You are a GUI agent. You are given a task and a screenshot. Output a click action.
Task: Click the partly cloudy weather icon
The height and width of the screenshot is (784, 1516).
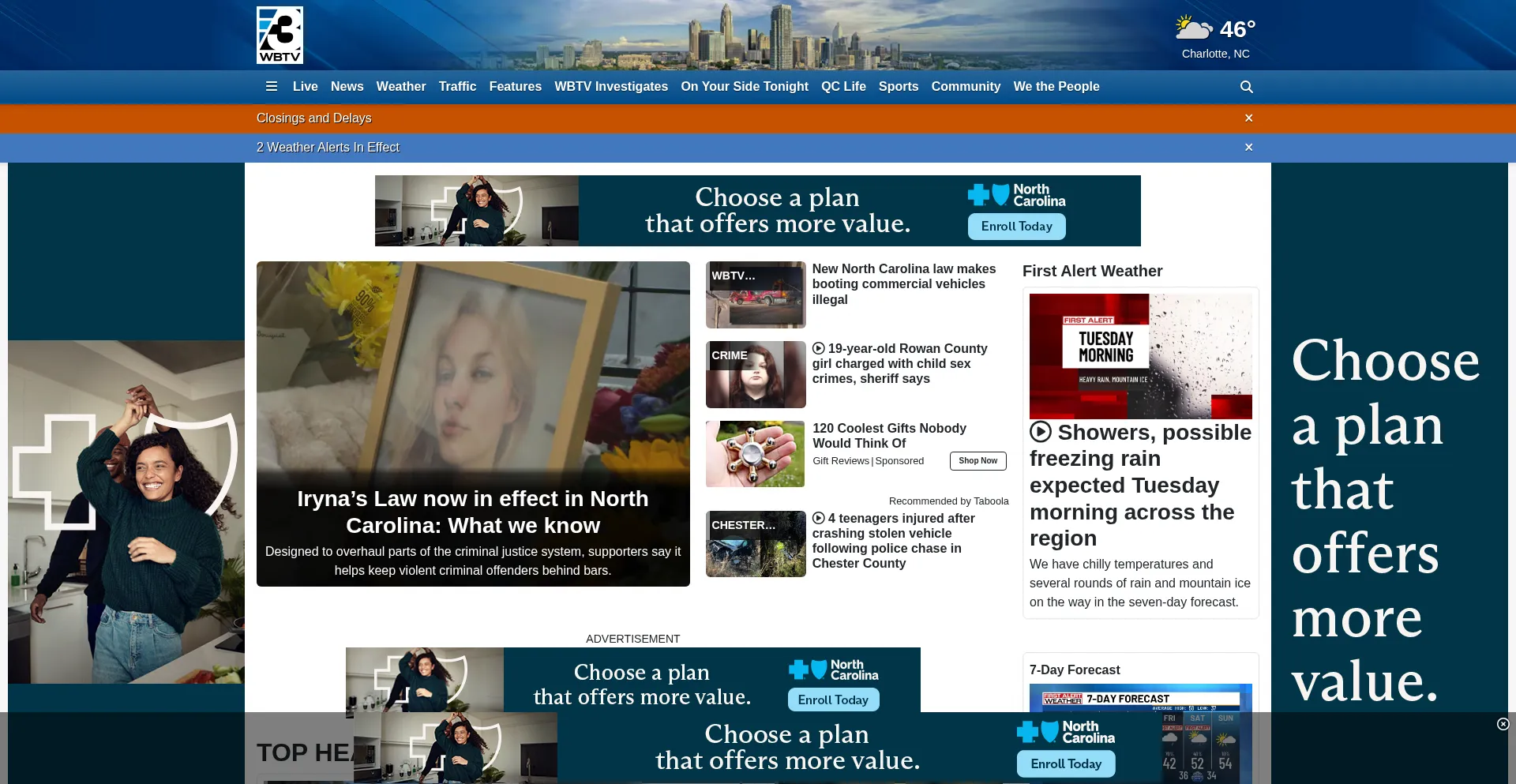click(x=1193, y=29)
